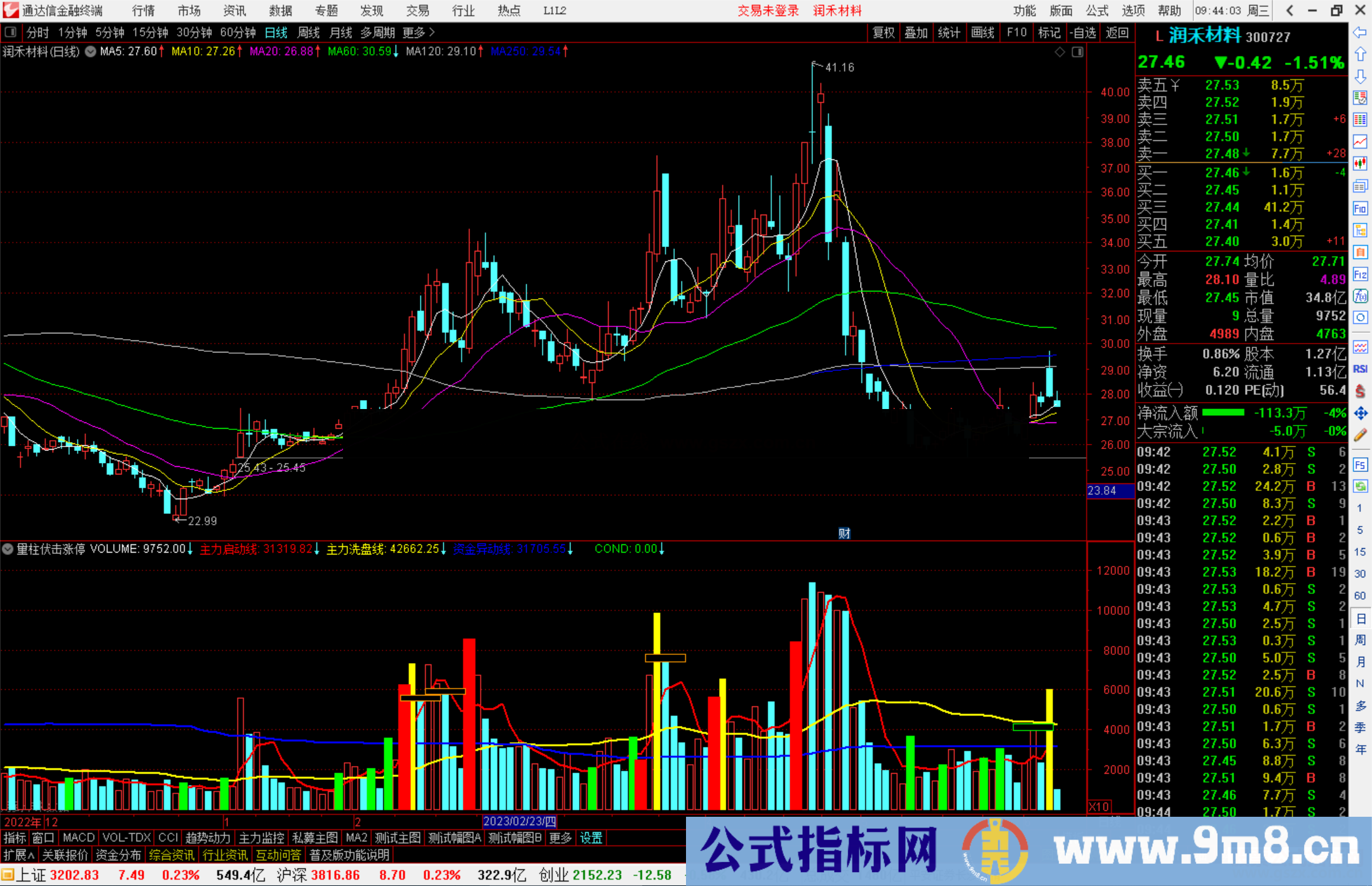Toggle the panel icon left of 分时

pos(11,32)
